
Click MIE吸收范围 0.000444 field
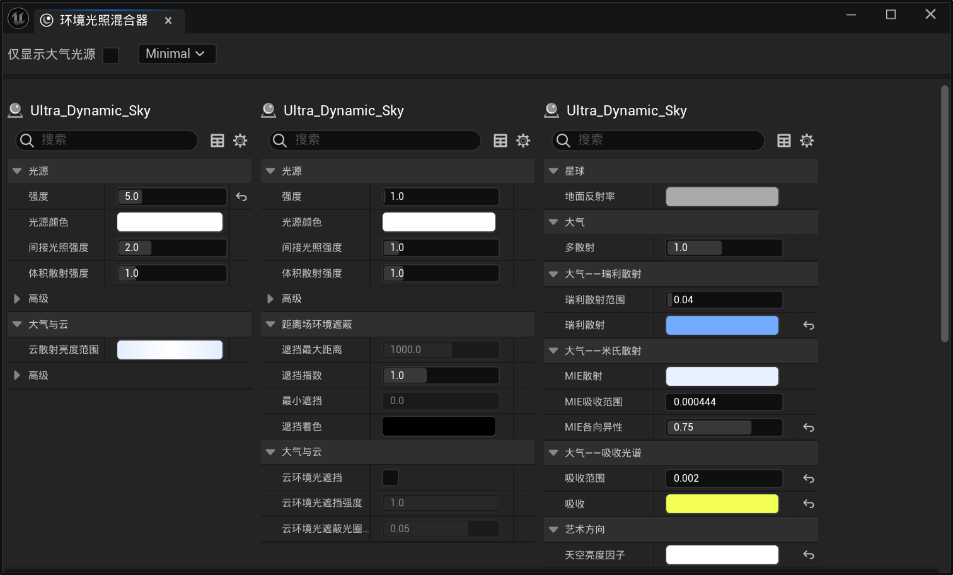(724, 402)
